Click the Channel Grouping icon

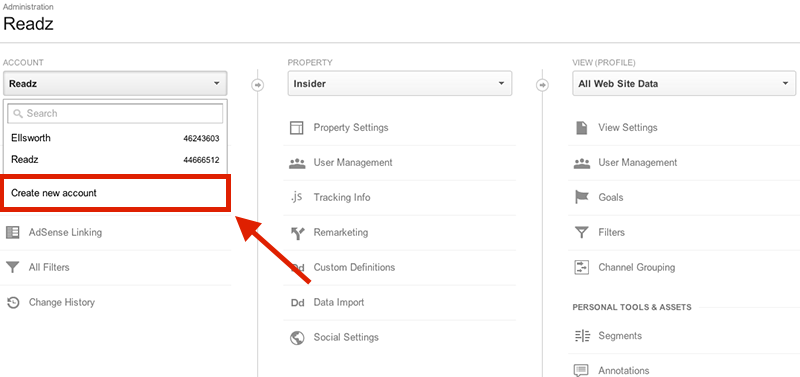[x=582, y=267]
